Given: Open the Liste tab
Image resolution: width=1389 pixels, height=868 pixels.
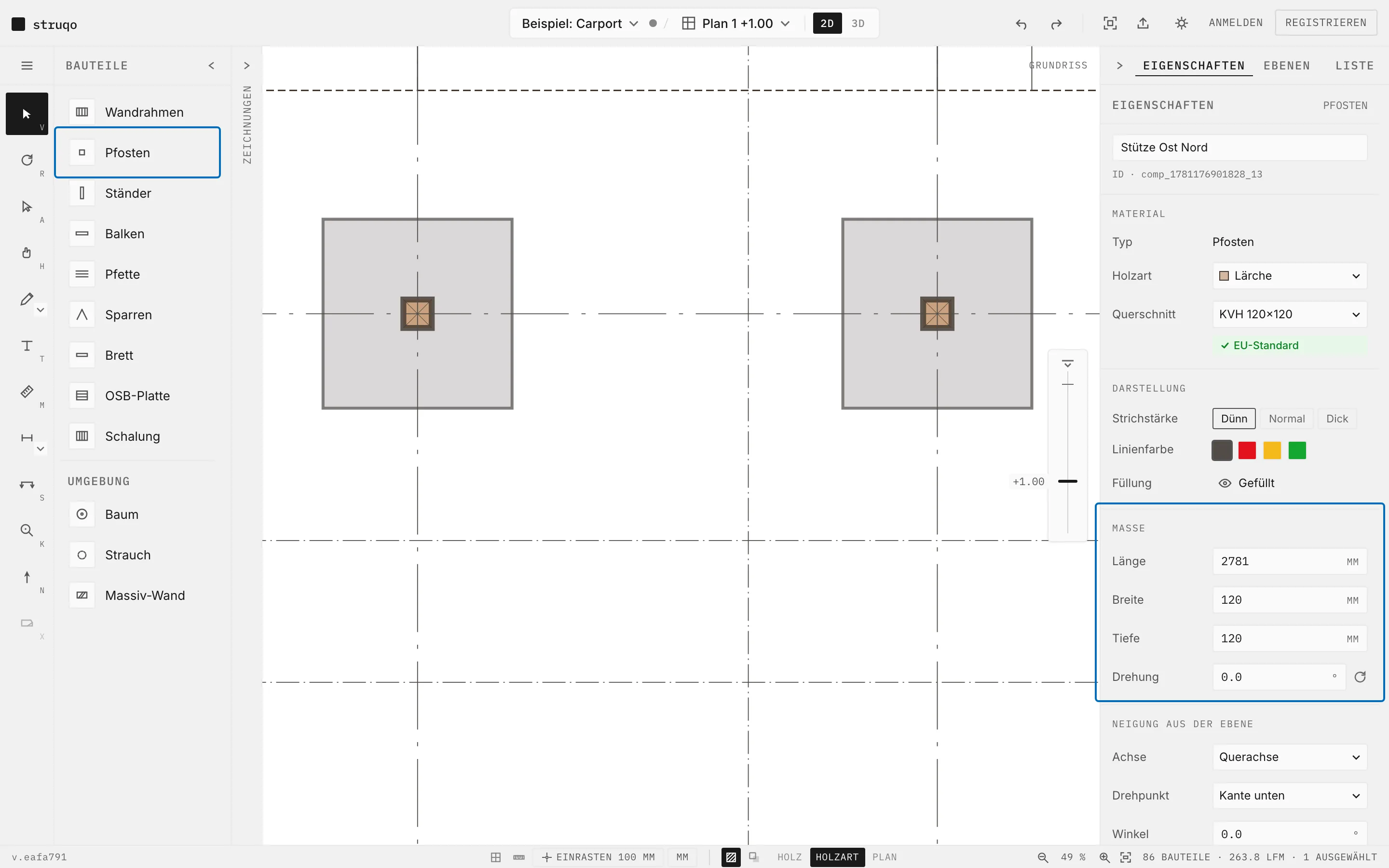Looking at the screenshot, I should pos(1355,66).
